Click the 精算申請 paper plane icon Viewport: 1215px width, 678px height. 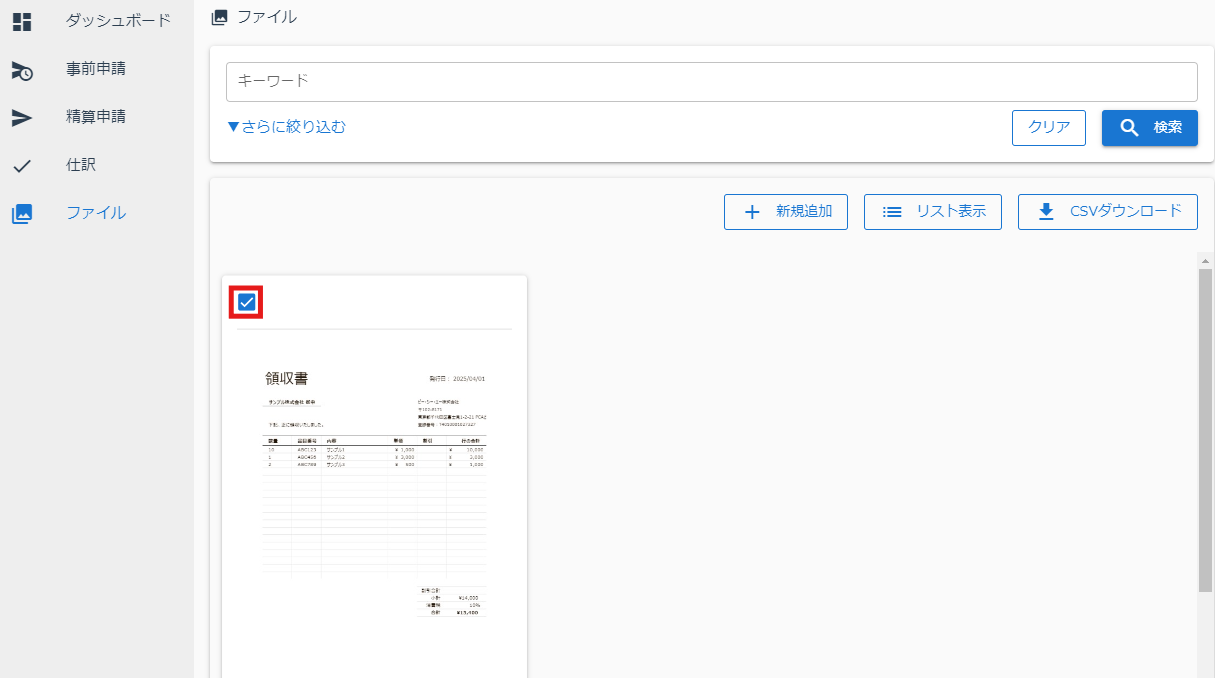[x=22, y=118]
